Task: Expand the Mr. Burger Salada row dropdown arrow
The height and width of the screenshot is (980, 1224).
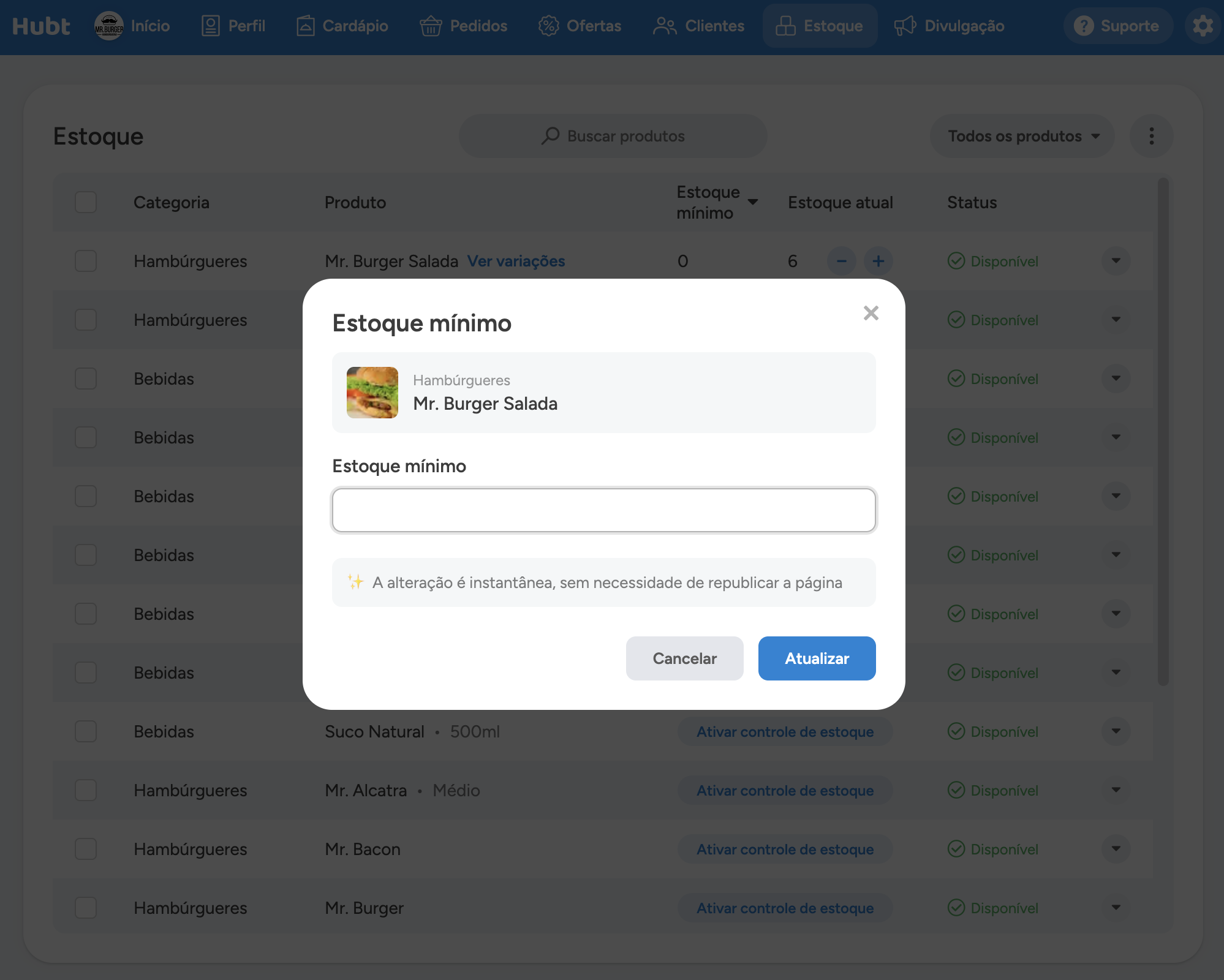Action: 1116,261
